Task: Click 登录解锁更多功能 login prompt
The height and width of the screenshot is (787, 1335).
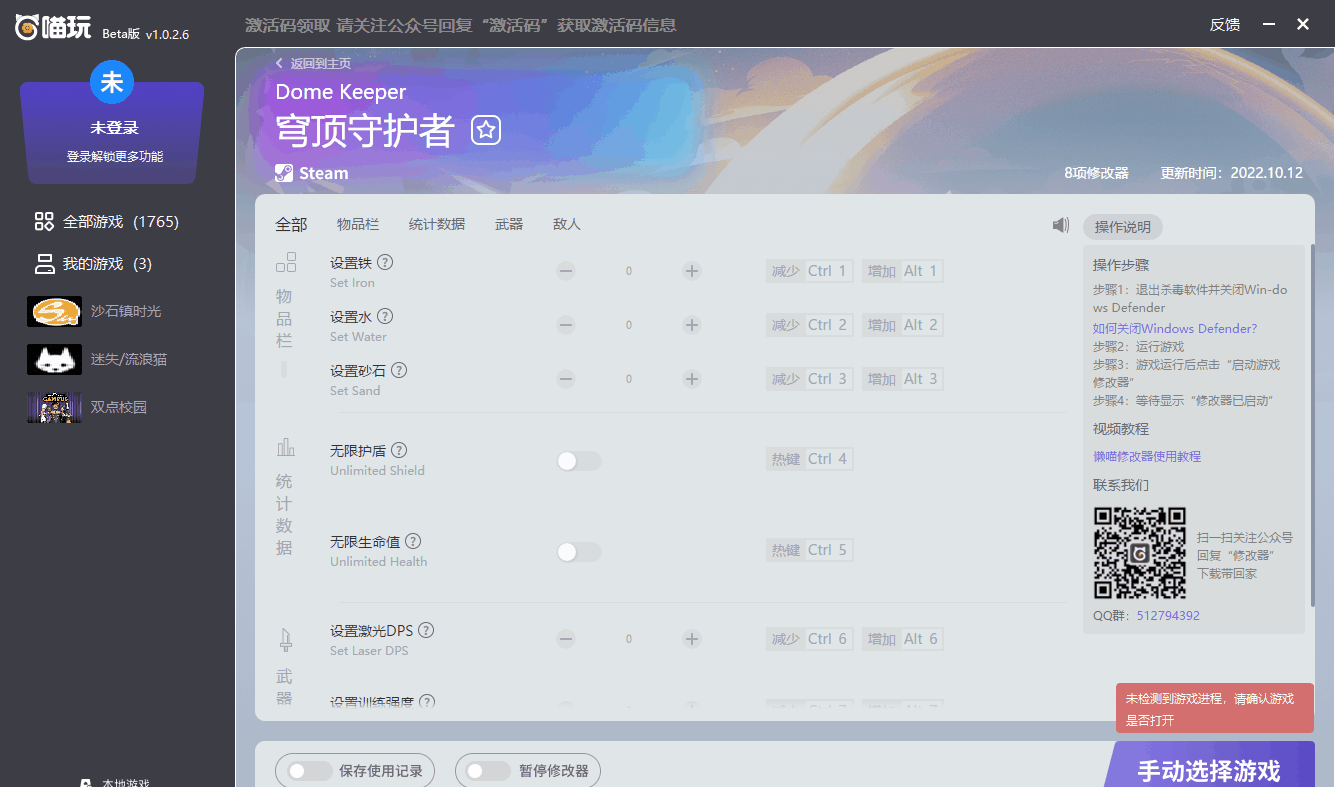Action: [x=115, y=157]
